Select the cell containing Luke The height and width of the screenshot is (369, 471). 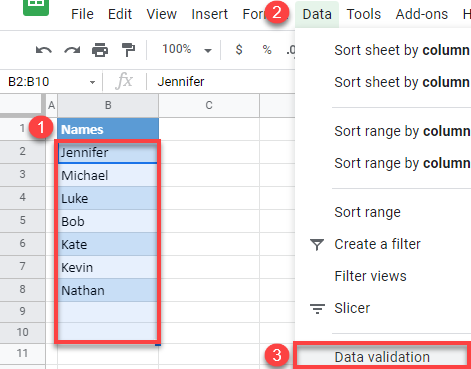(108, 198)
